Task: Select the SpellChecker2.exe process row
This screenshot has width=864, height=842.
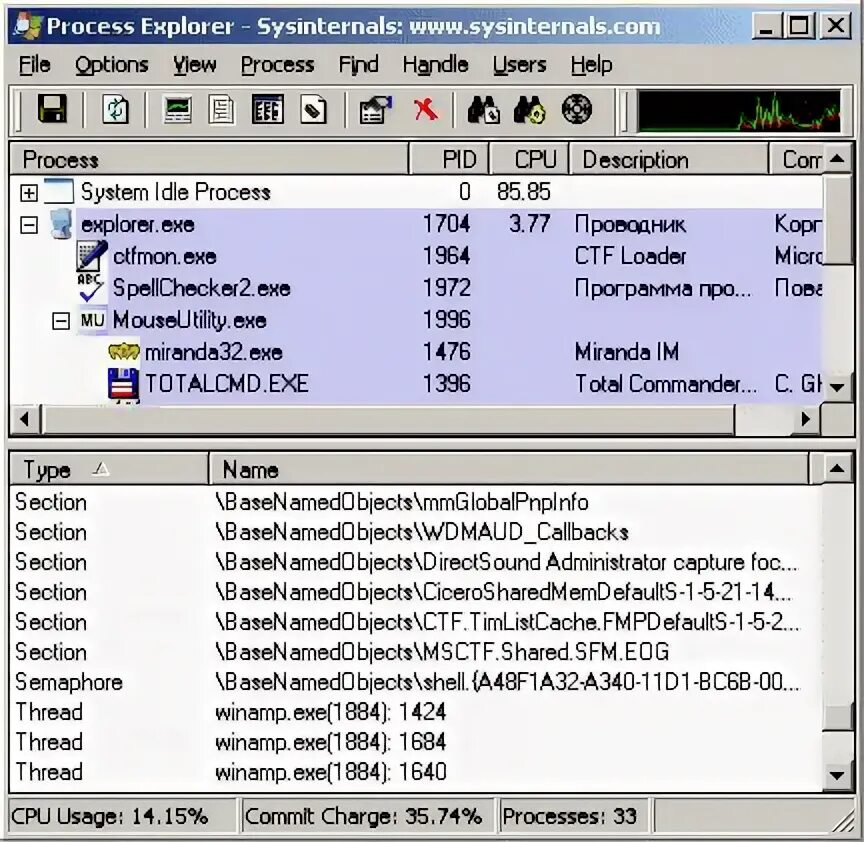Action: [x=417, y=288]
